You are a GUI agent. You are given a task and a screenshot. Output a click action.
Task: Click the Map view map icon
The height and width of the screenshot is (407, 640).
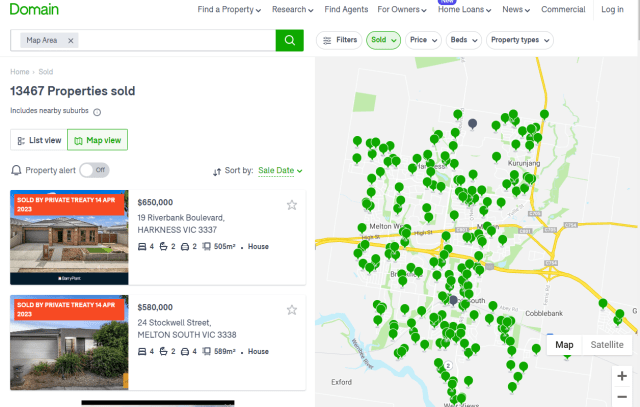(x=78, y=141)
